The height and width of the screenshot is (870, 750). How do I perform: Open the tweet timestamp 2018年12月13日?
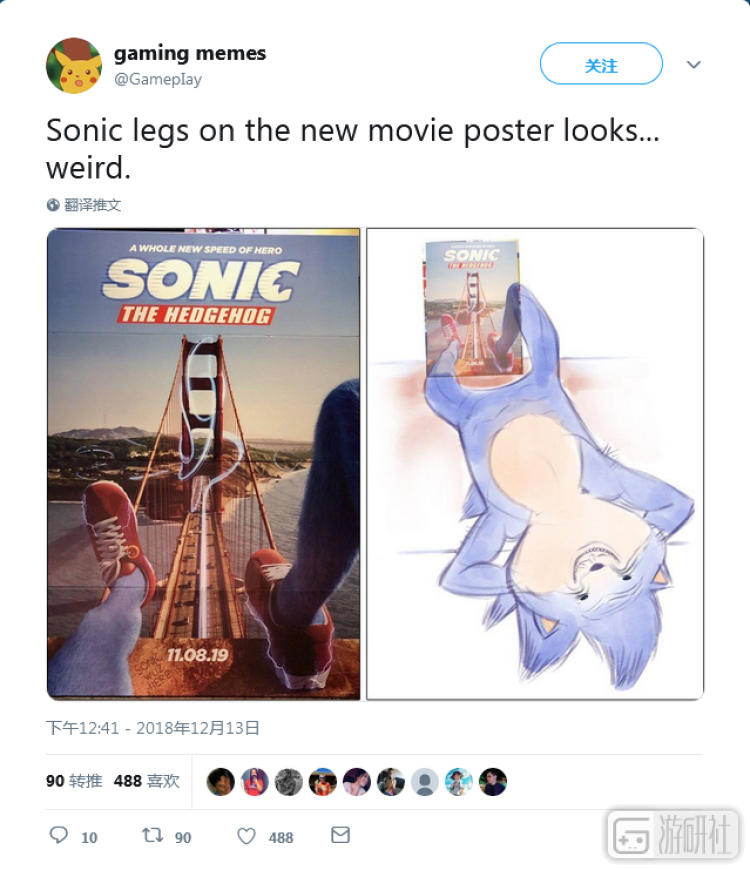click(153, 728)
